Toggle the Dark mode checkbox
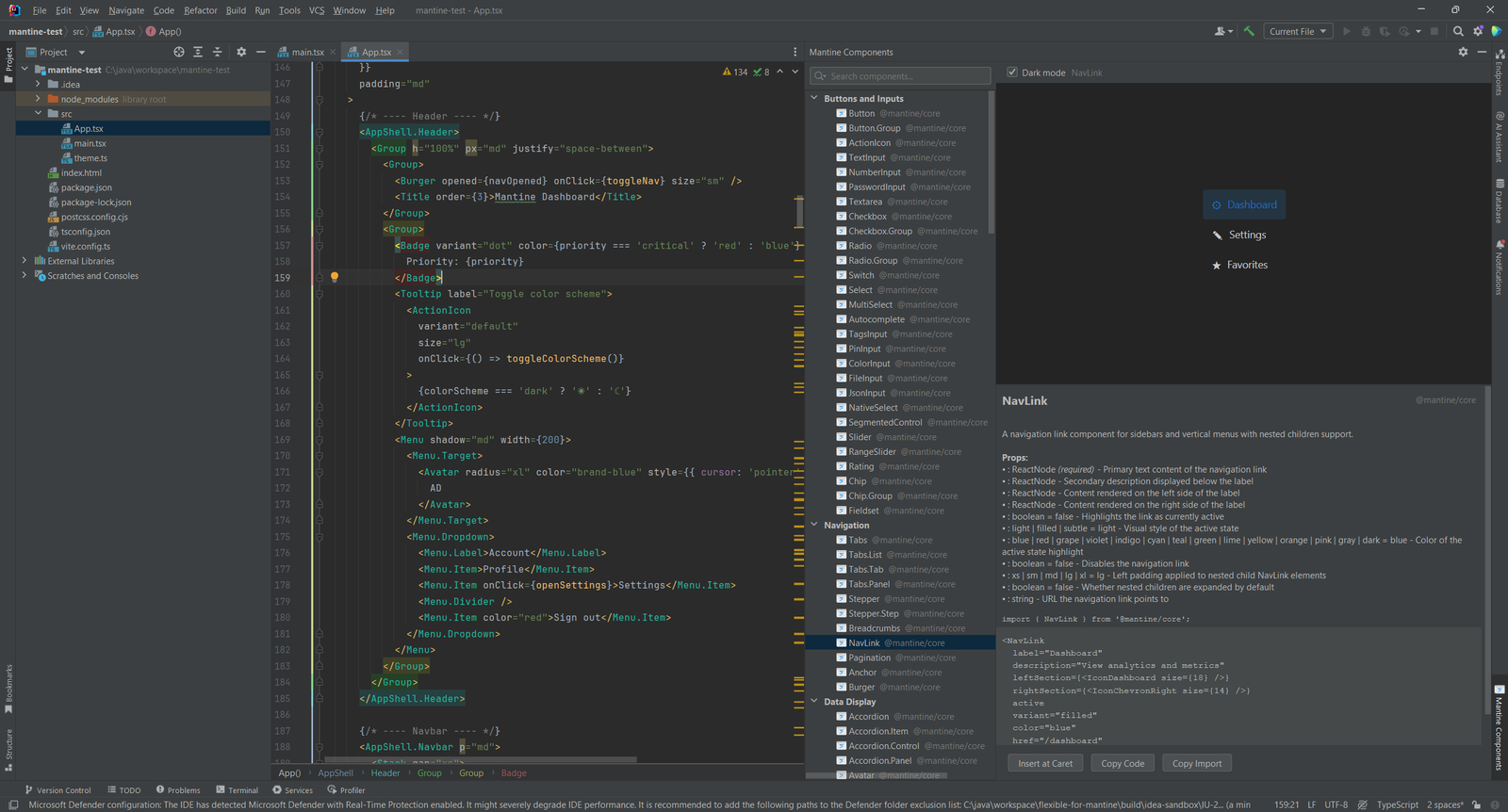The width and height of the screenshot is (1508, 812). pyautogui.click(x=1012, y=73)
